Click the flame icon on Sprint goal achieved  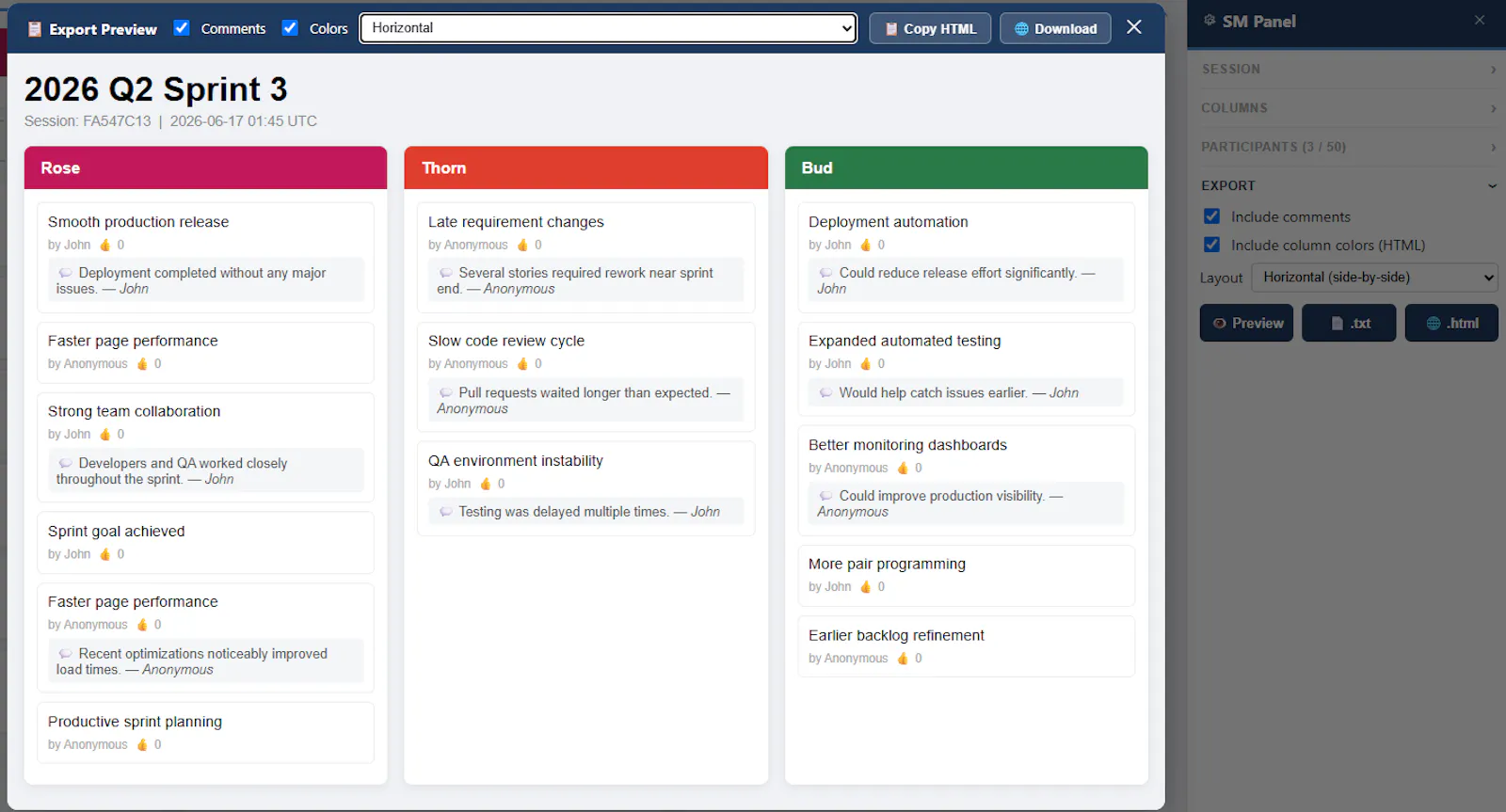pos(105,554)
